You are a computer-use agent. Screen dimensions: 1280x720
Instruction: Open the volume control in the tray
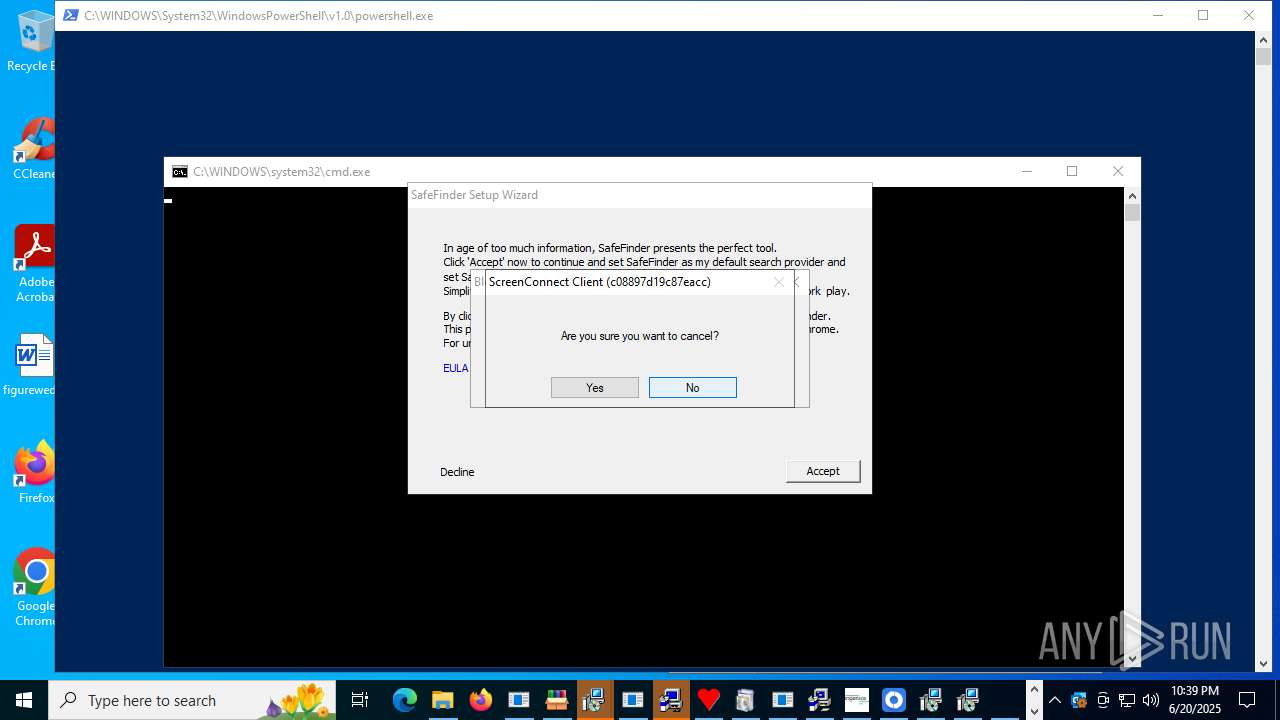pos(1150,700)
